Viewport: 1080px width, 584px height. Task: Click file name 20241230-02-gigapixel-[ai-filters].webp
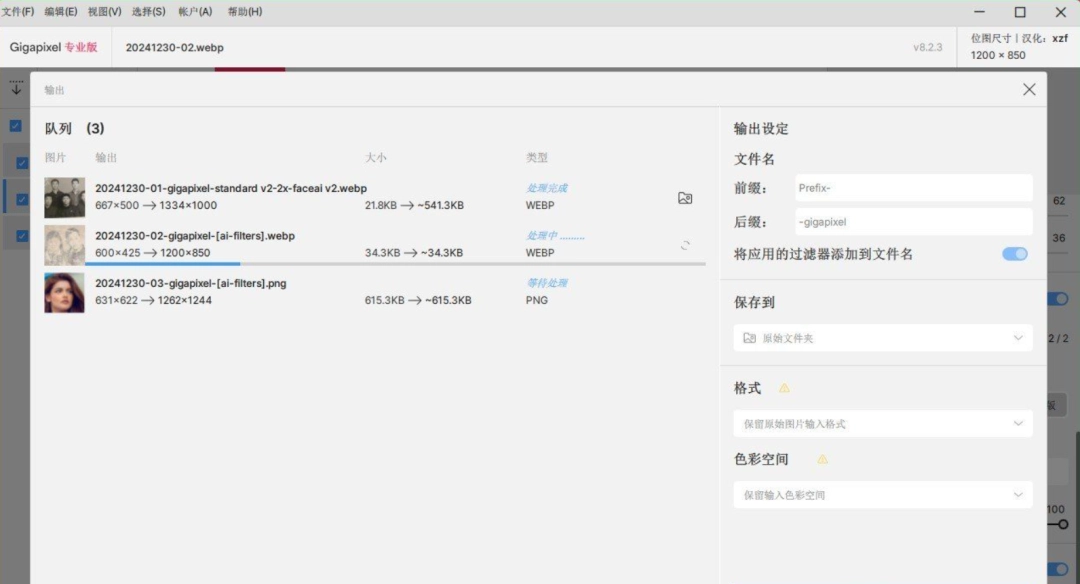[x=195, y=236]
